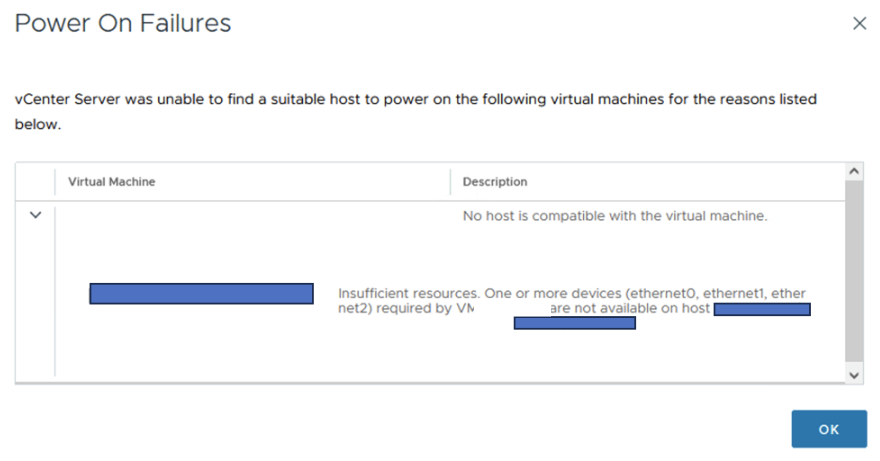This screenshot has height=461, width=880.
Task: Select the redacted virtual machine name bar
Action: pos(201,293)
